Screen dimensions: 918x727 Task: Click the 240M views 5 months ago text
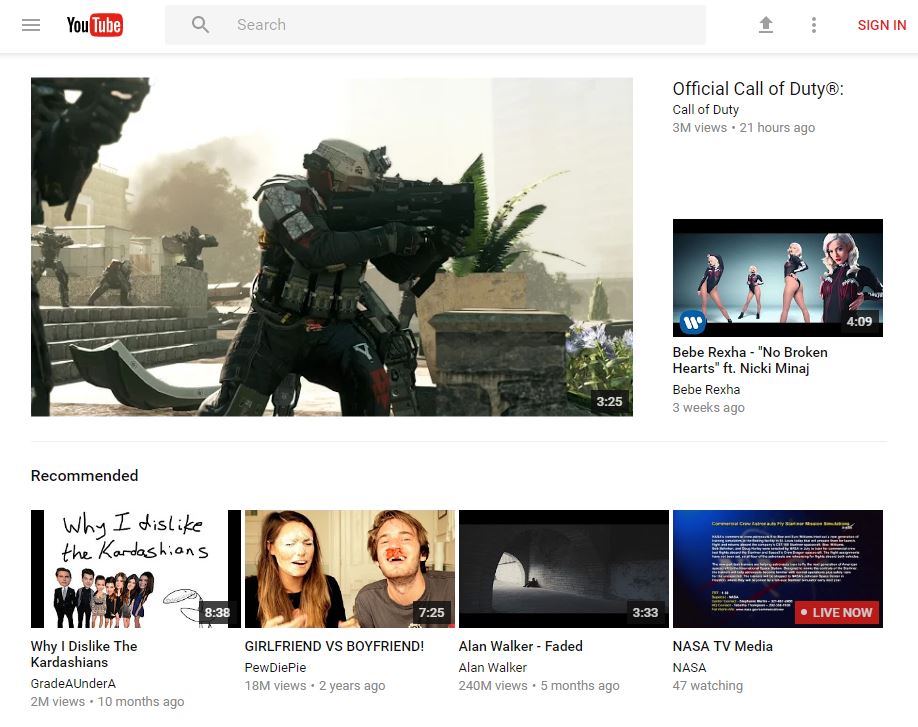tap(539, 685)
